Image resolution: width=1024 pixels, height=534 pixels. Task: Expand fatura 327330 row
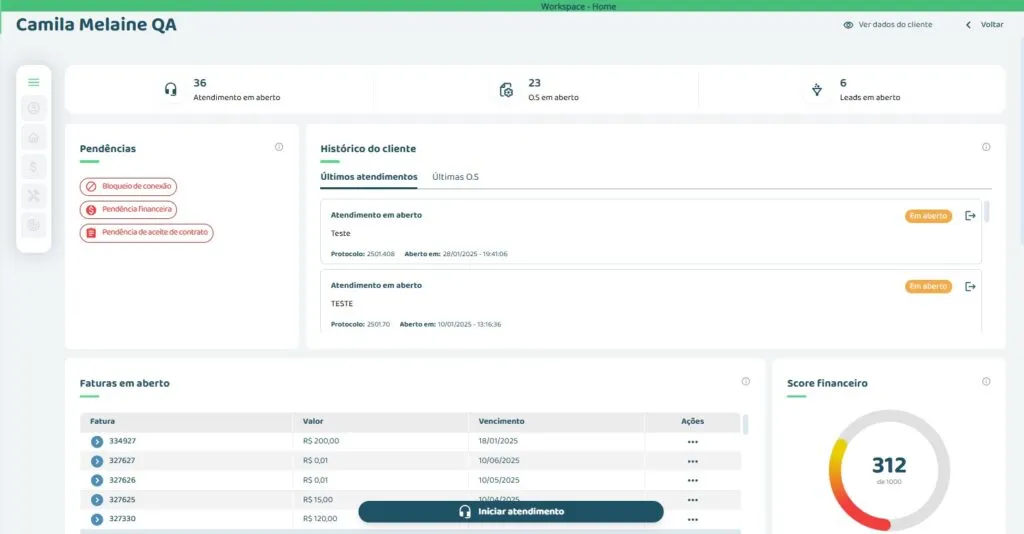click(97, 520)
